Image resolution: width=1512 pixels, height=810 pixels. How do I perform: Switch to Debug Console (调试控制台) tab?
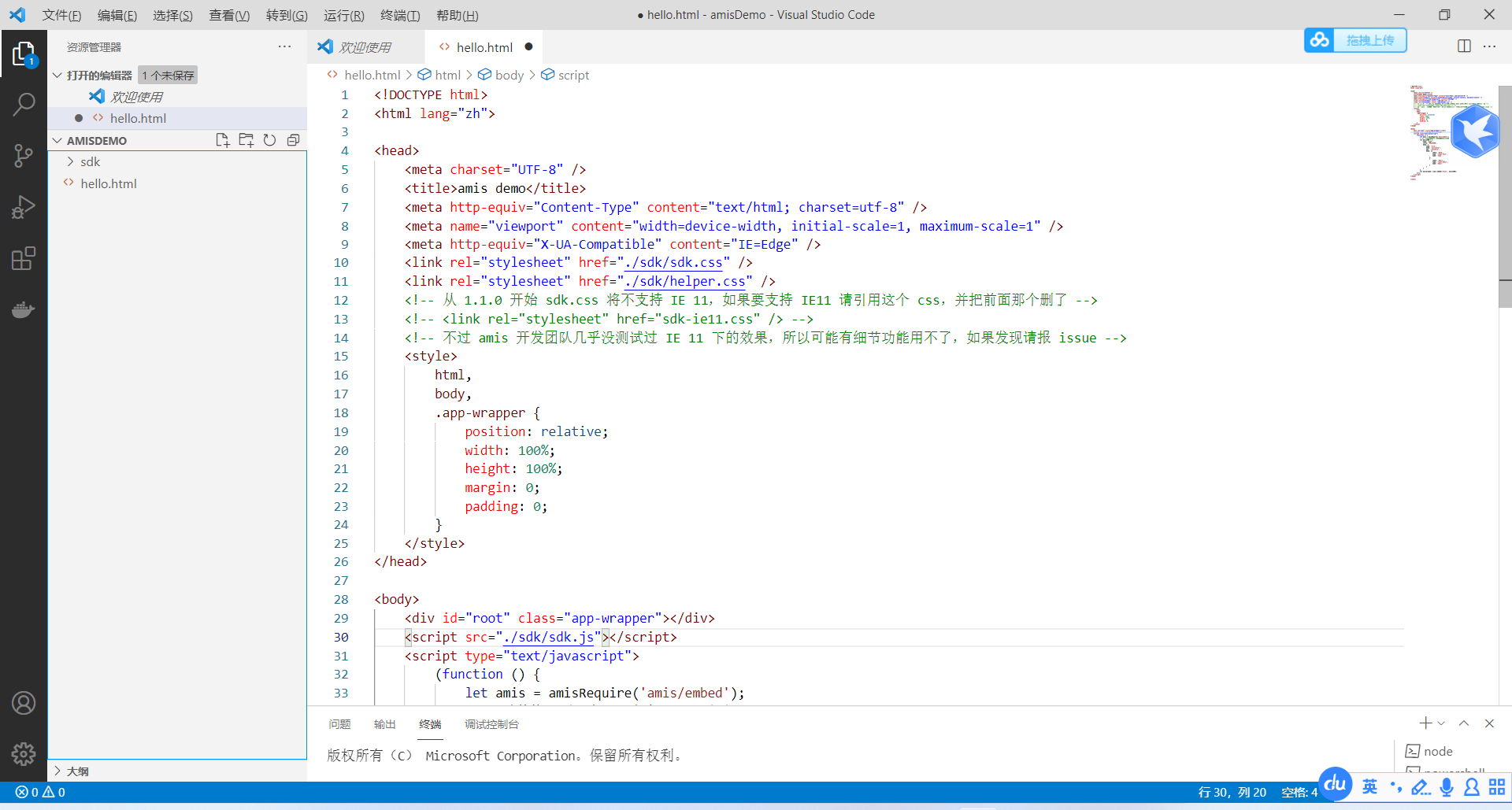(491, 724)
